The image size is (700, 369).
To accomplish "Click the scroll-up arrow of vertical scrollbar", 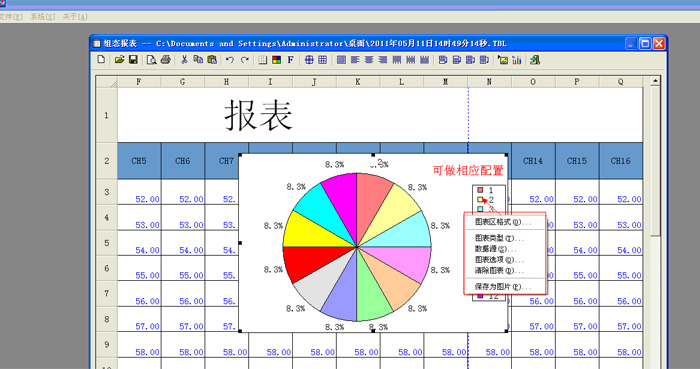I will pyautogui.click(x=655, y=81).
